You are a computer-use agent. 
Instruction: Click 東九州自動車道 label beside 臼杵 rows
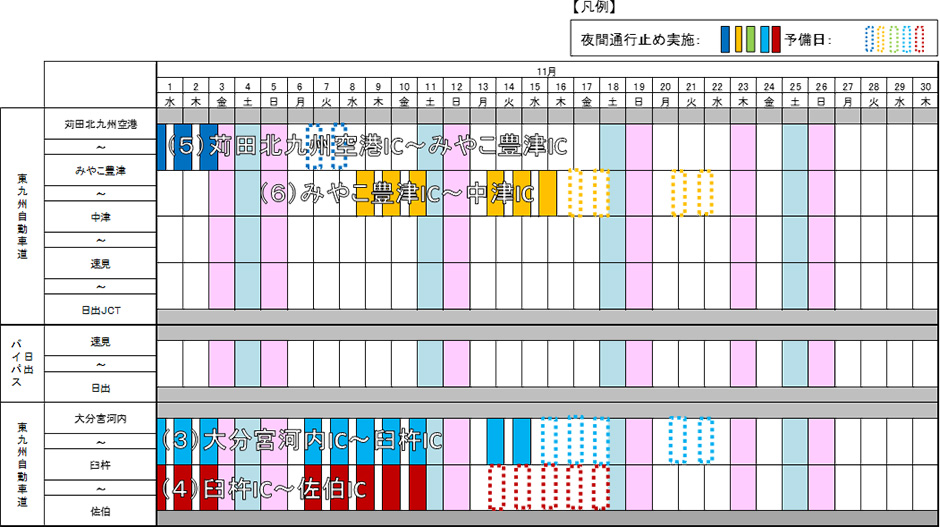coord(22,465)
